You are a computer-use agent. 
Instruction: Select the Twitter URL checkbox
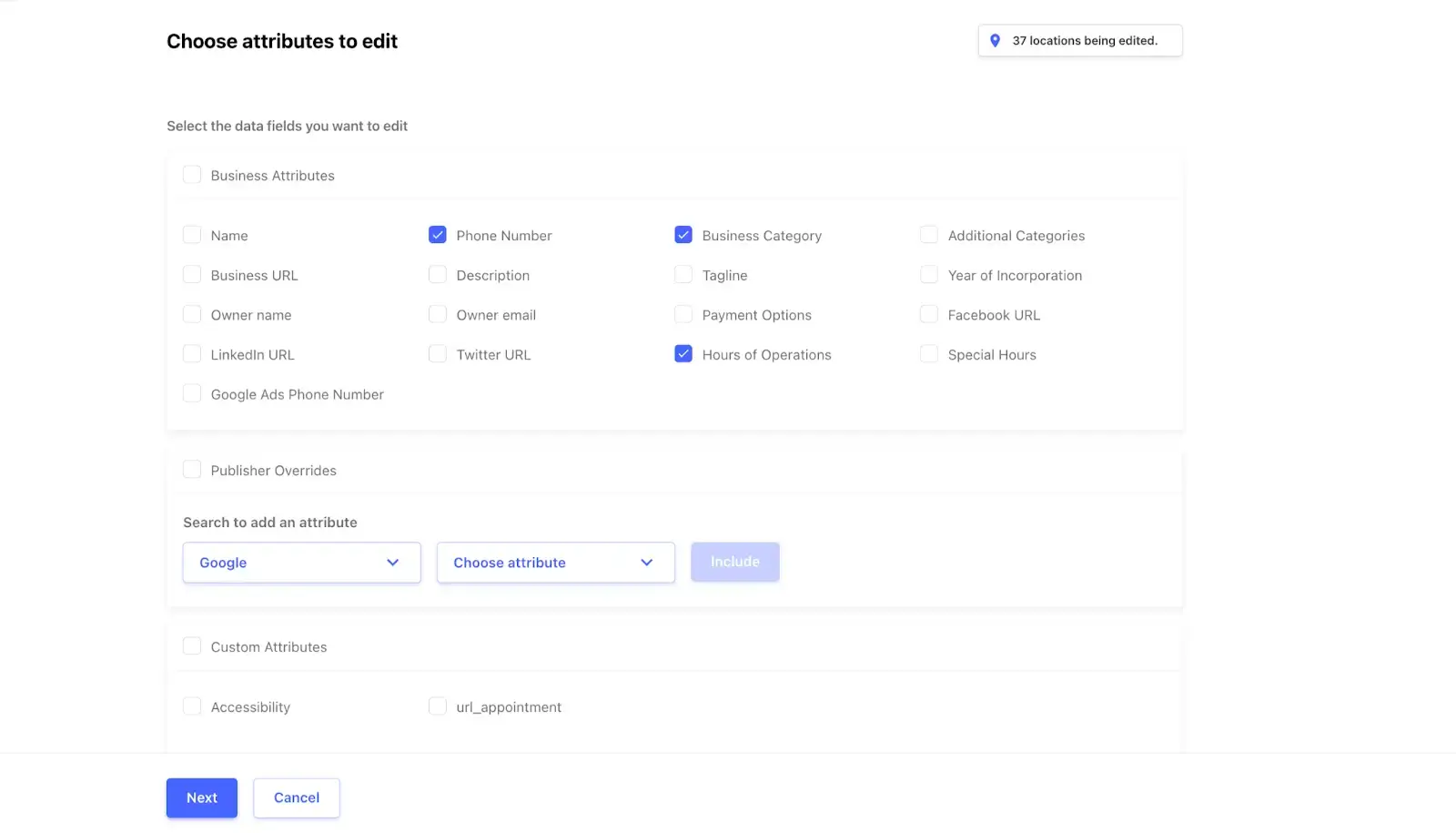tap(438, 354)
